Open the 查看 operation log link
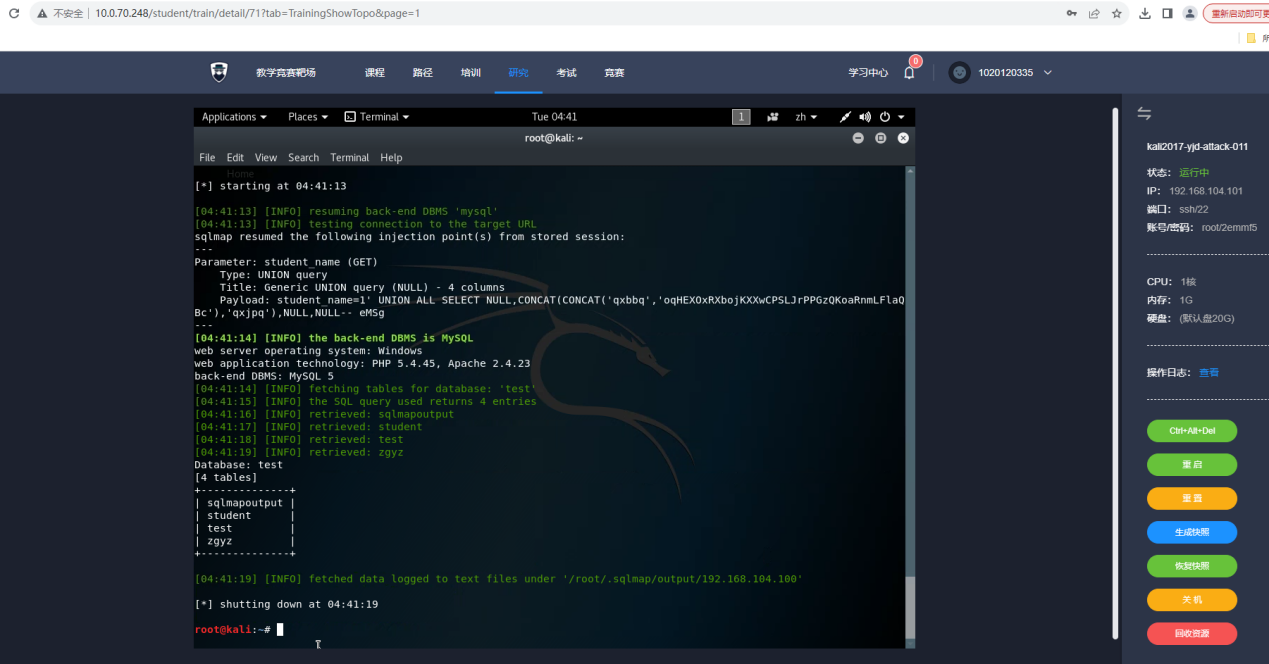Viewport: 1269px width, 664px height. point(1209,372)
